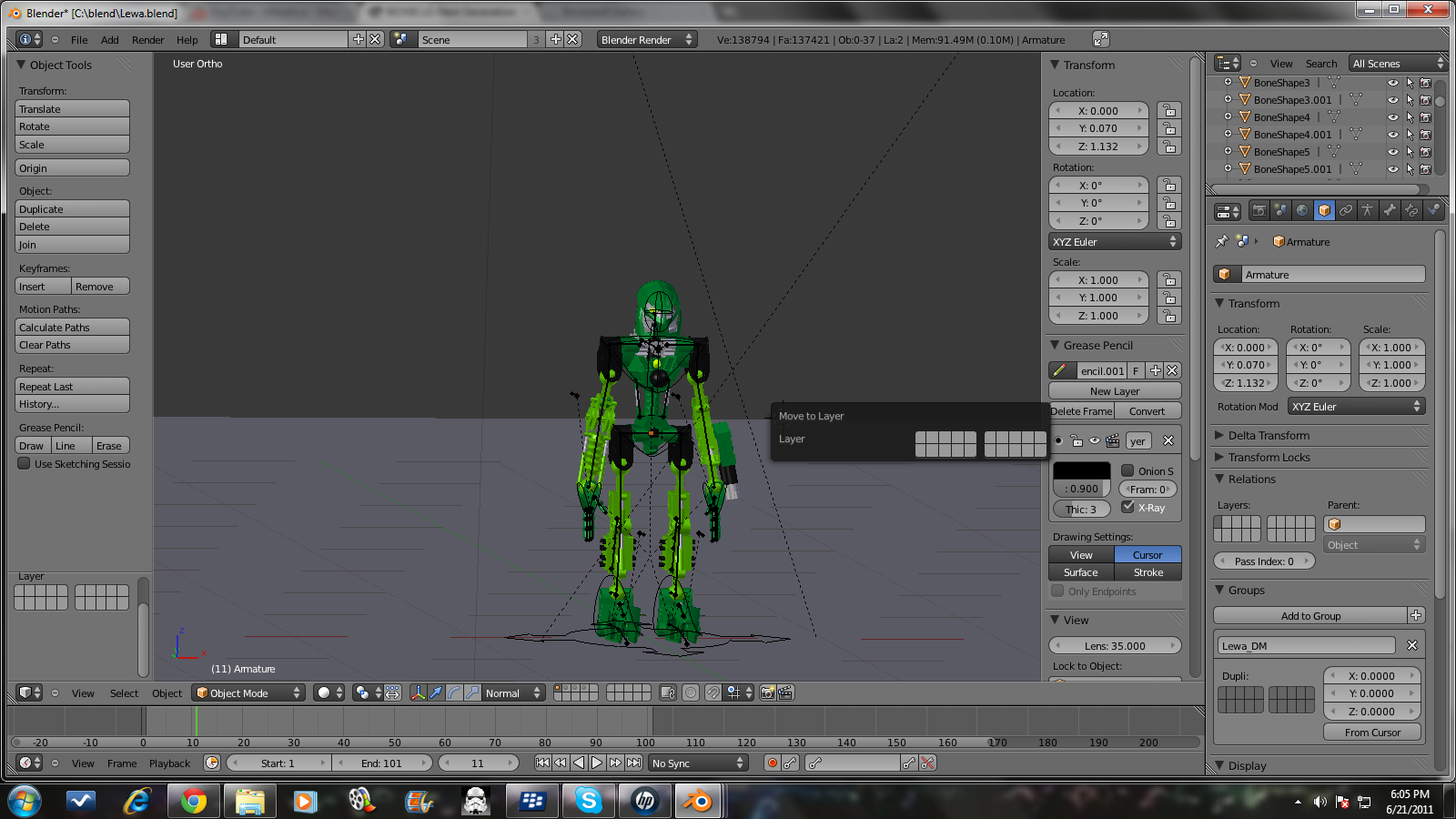The height and width of the screenshot is (819, 1456).
Task: Open the Playback menu in timeline
Action: (x=169, y=763)
